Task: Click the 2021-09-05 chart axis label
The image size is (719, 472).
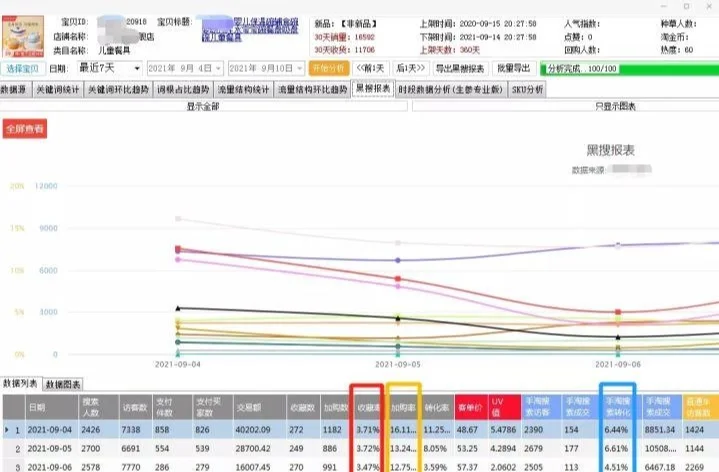Action: pyautogui.click(x=398, y=364)
